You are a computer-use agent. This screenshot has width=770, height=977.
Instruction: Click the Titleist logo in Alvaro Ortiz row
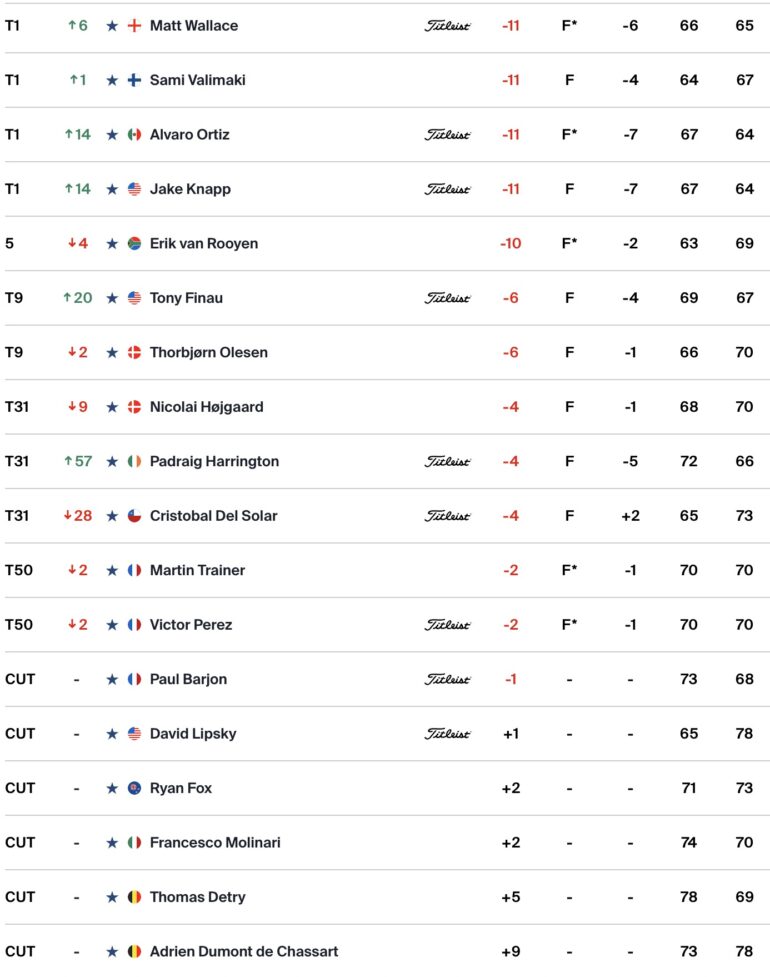click(447, 135)
